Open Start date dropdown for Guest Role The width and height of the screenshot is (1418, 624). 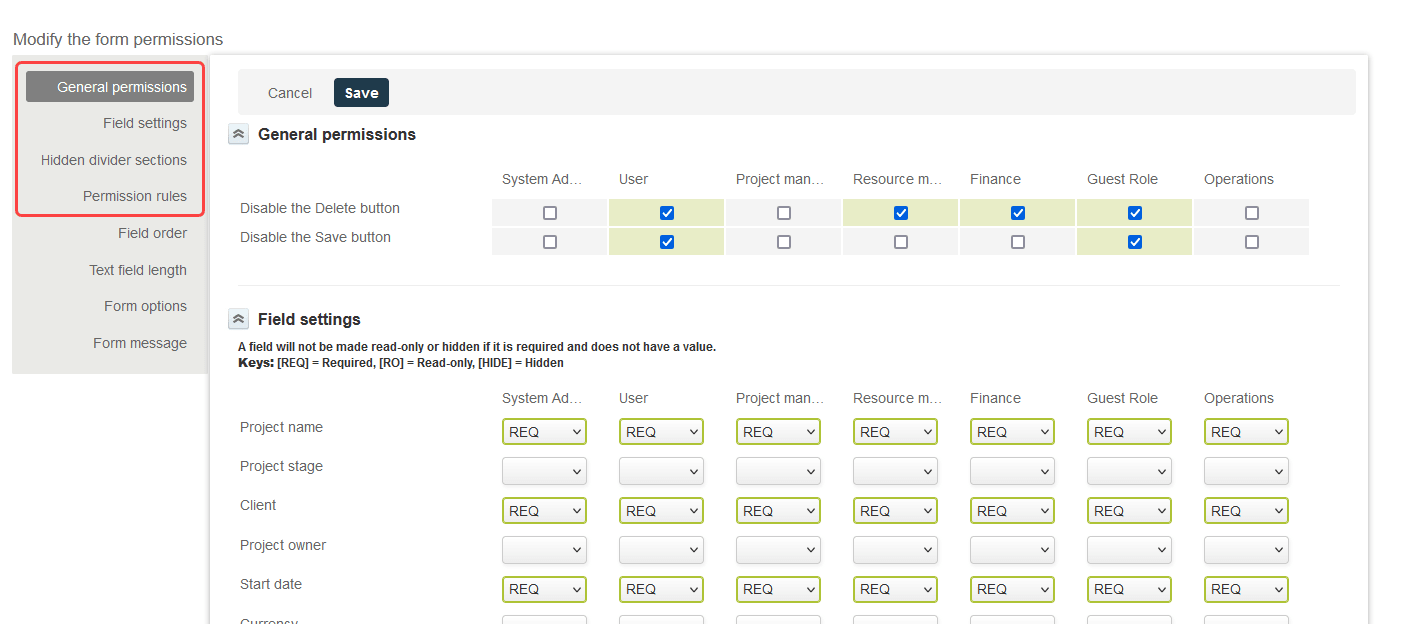(x=1129, y=589)
